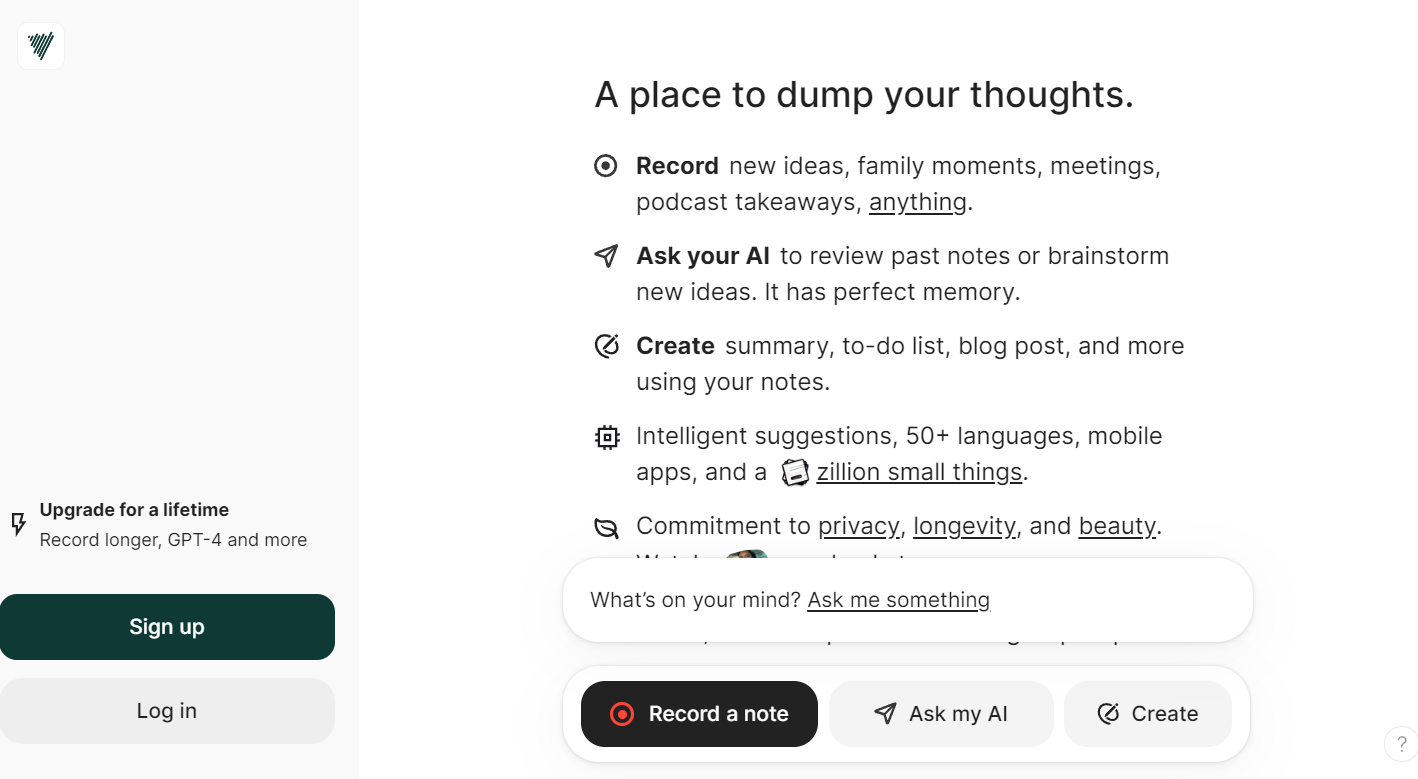Screen dimensions: 1418x779
Task: Click the lightning bolt upgrade icon
Action: (18, 524)
